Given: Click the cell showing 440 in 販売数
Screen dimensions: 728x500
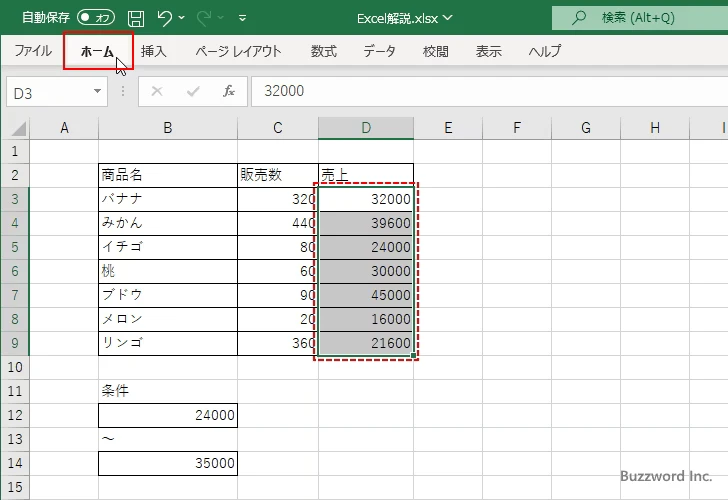Looking at the screenshot, I should pyautogui.click(x=278, y=223).
